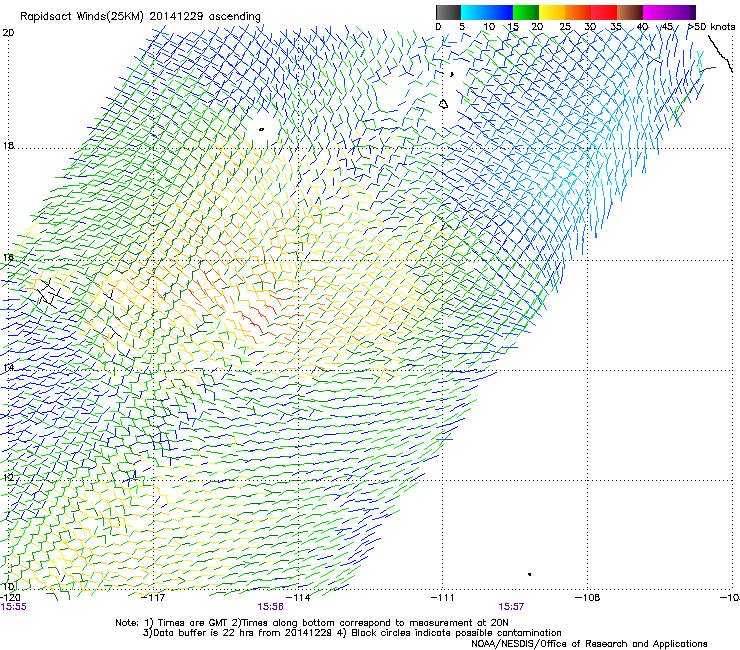Screen dimensions: 740x650
Task: Click the longitude label '-108'
Action: [x=588, y=598]
